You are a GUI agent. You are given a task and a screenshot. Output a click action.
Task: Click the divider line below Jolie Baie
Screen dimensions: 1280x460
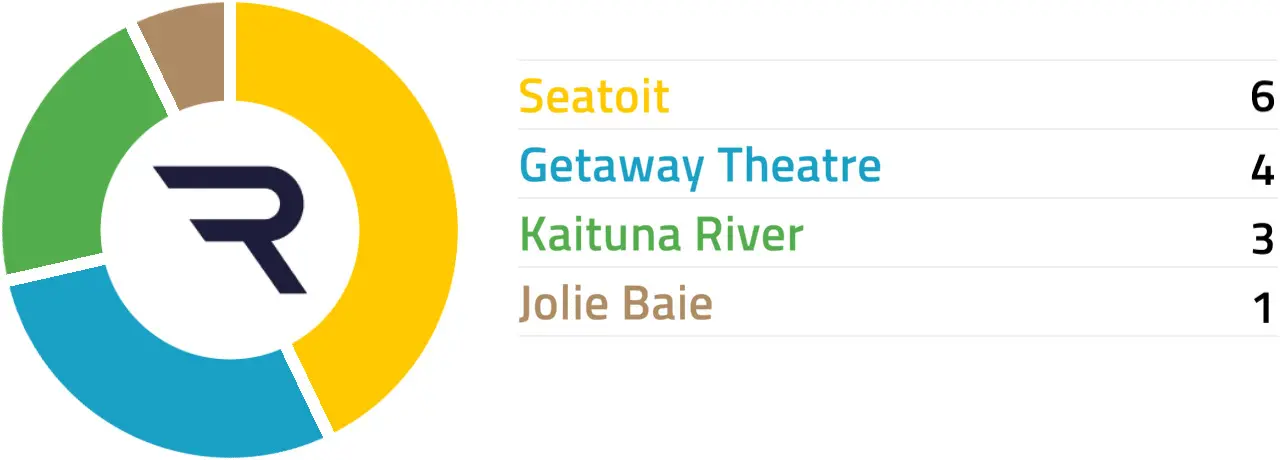tap(898, 336)
